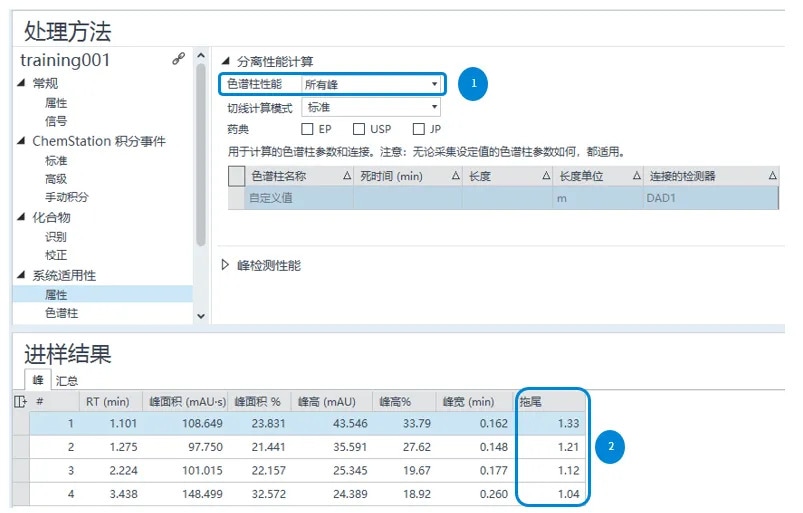Tick the USP pharmacopoeia checkbox
Viewport: 803px width, 513px height.
coord(358,129)
